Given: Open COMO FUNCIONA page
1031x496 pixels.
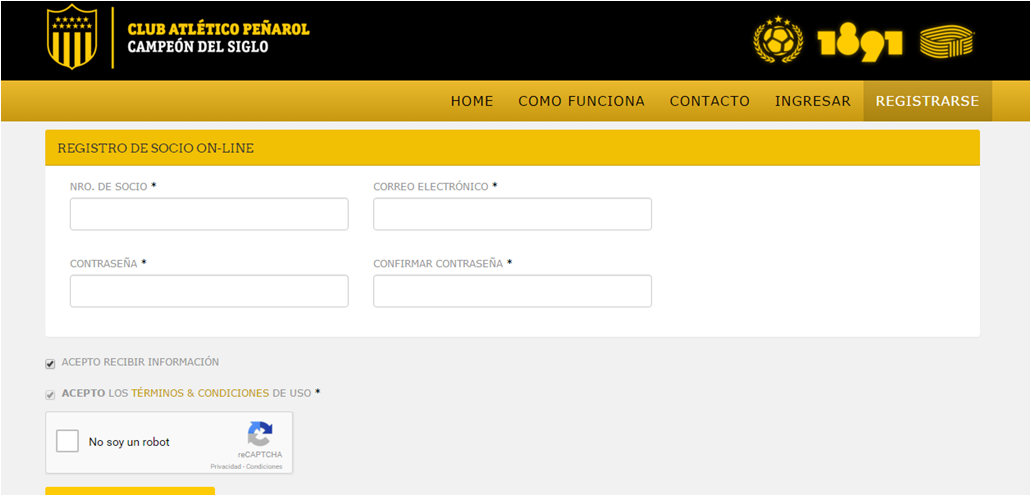Looking at the screenshot, I should (x=581, y=101).
